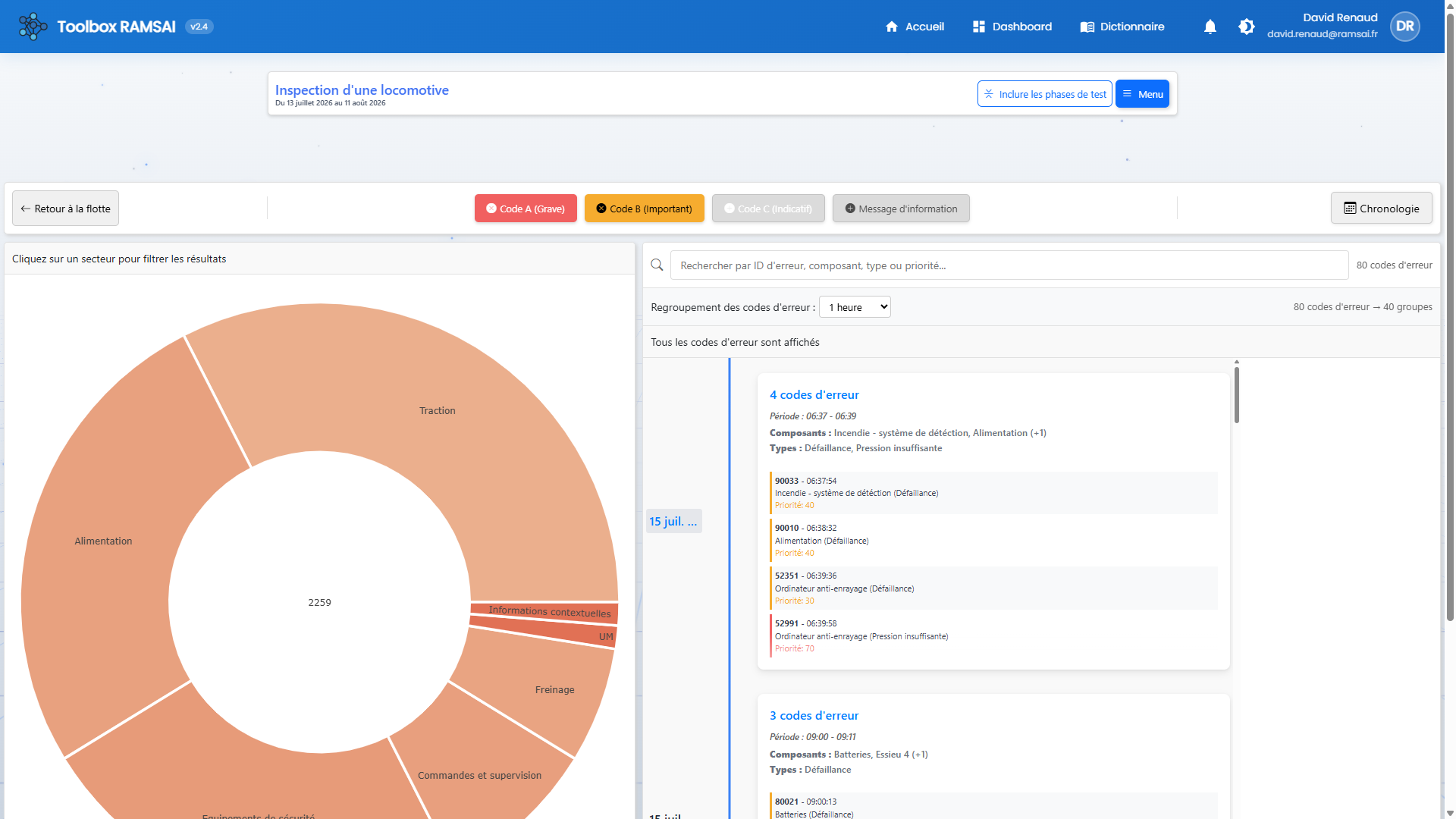This screenshot has width=1456, height=819.
Task: Toggle the Message d'information filter
Action: 901,209
